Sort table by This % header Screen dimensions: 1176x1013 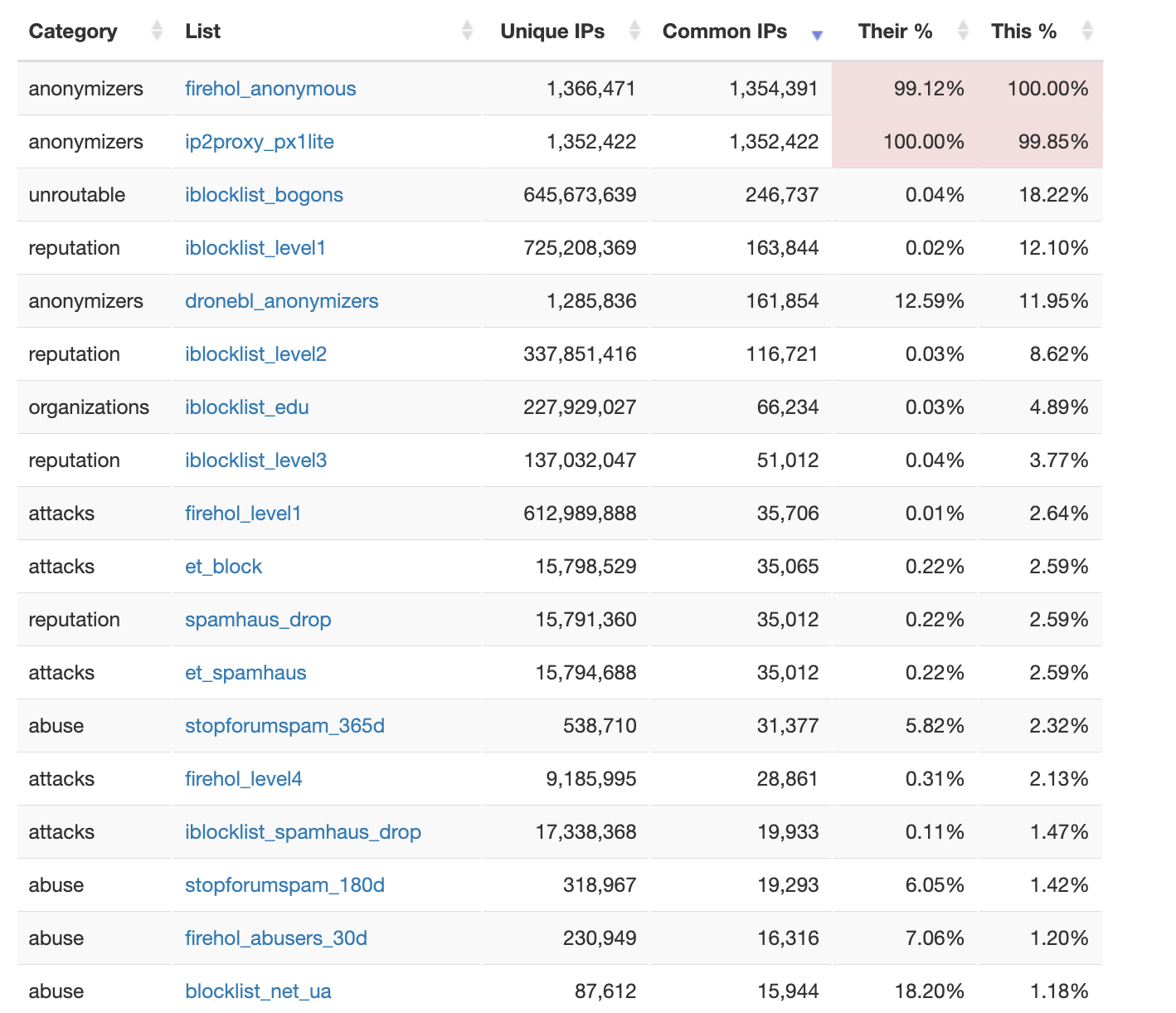tap(1023, 32)
